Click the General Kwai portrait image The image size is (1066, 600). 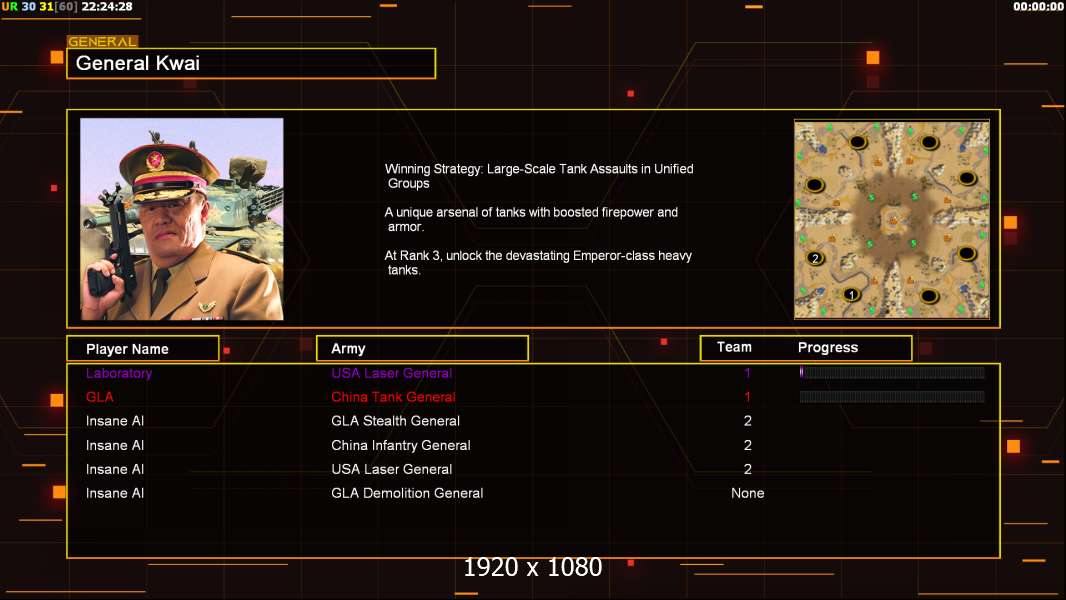pyautogui.click(x=182, y=219)
